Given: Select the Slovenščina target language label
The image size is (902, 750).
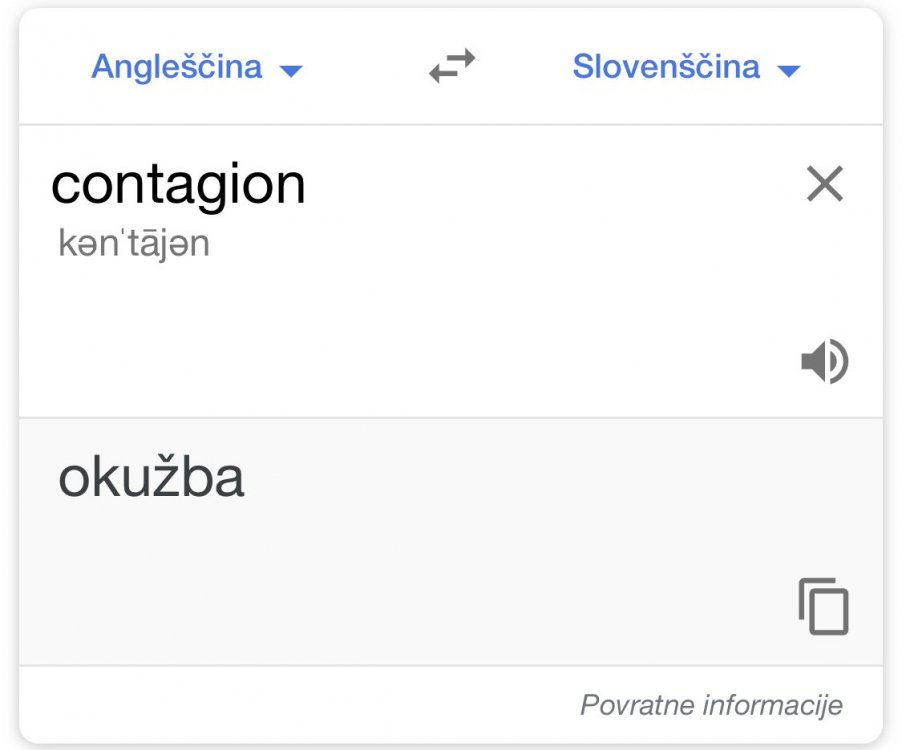Looking at the screenshot, I should [x=666, y=67].
